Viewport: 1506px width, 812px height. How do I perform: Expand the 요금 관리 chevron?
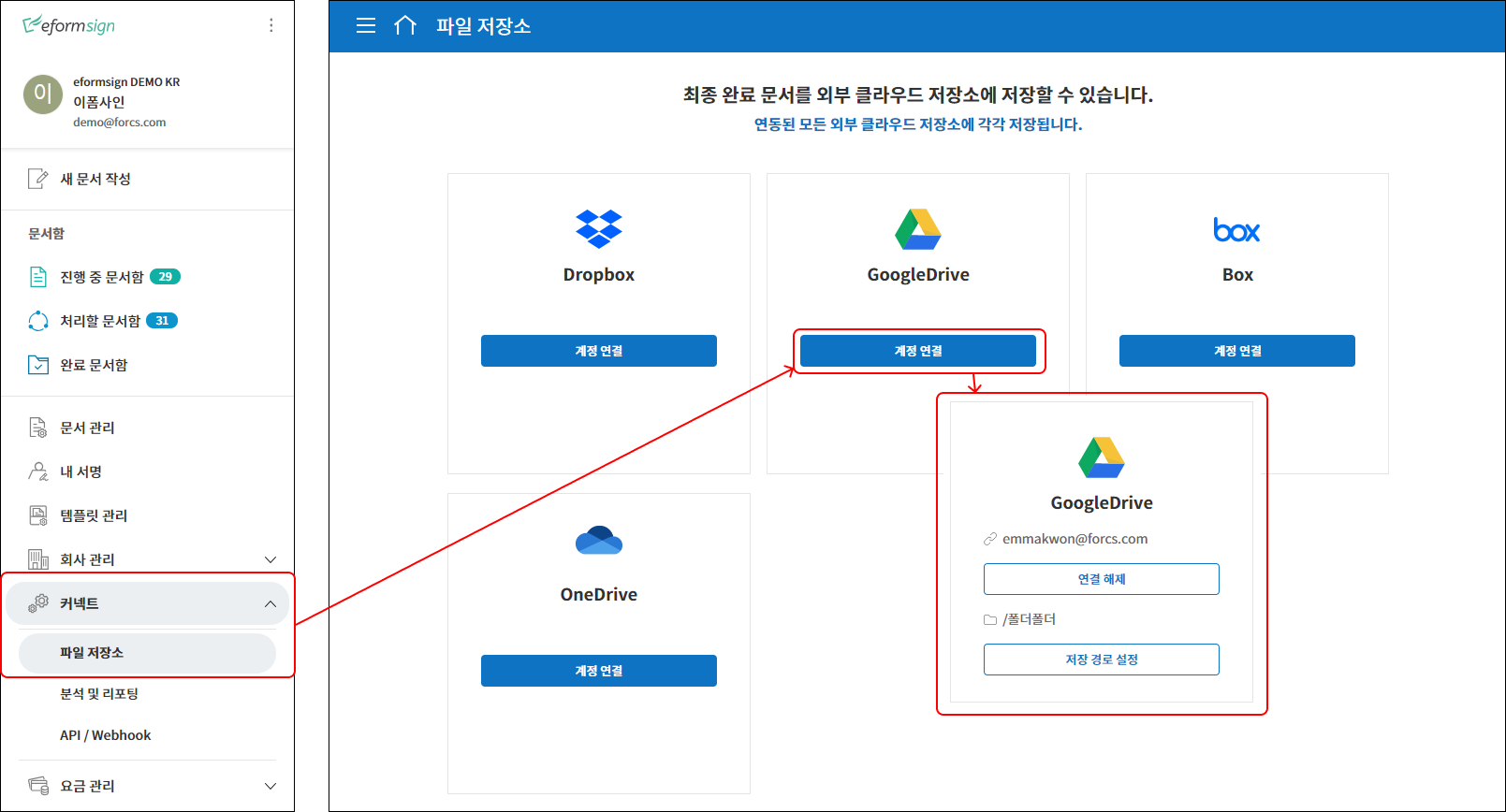click(x=270, y=786)
